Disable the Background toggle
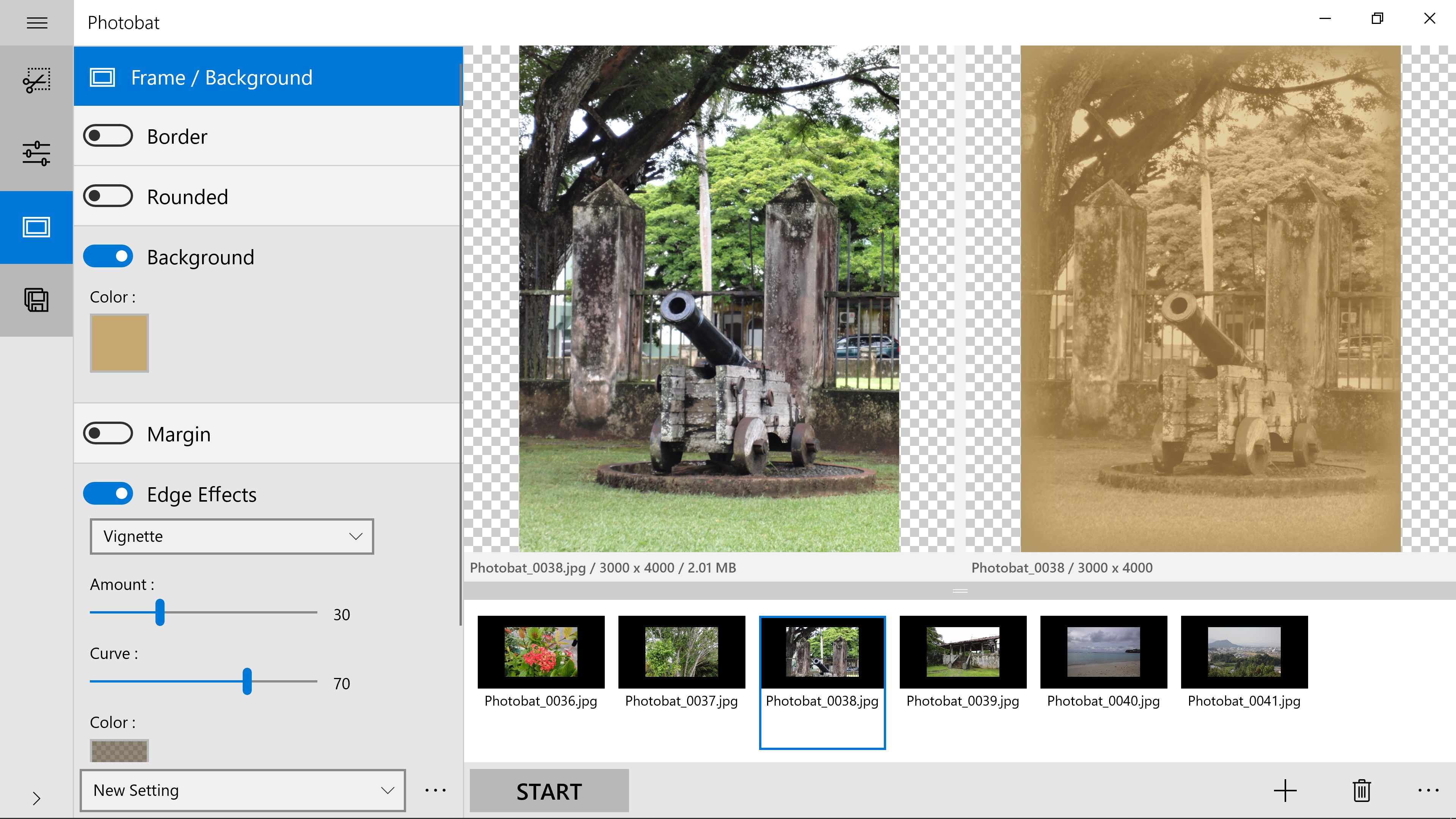 click(108, 256)
